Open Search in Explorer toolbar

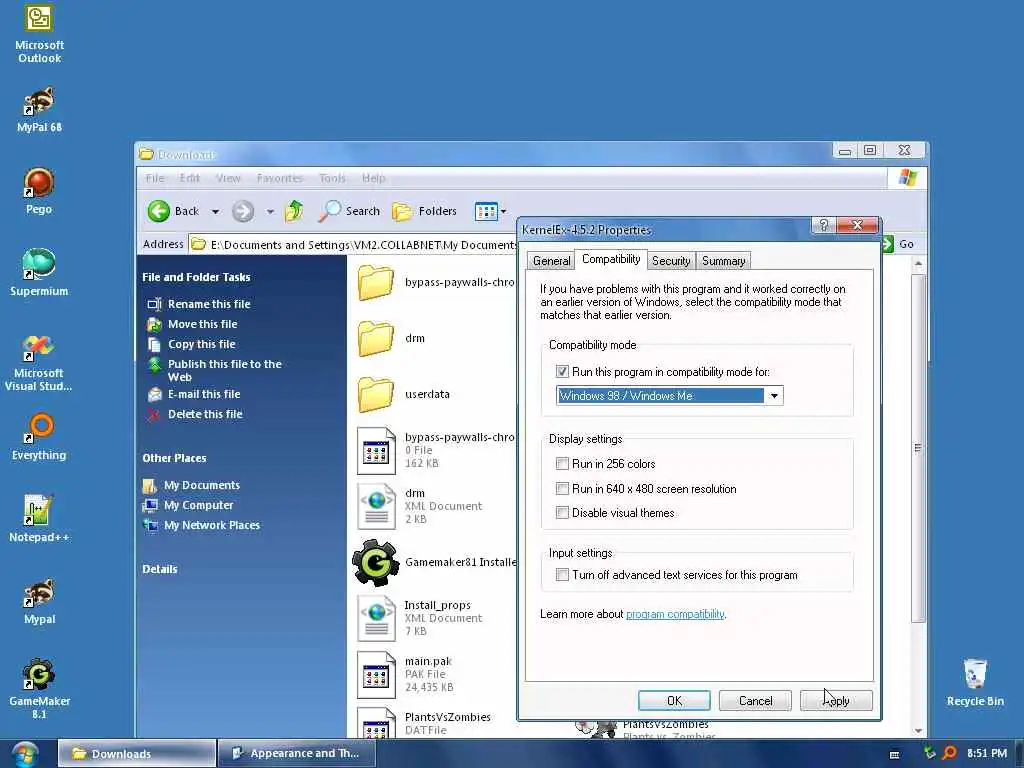point(349,211)
